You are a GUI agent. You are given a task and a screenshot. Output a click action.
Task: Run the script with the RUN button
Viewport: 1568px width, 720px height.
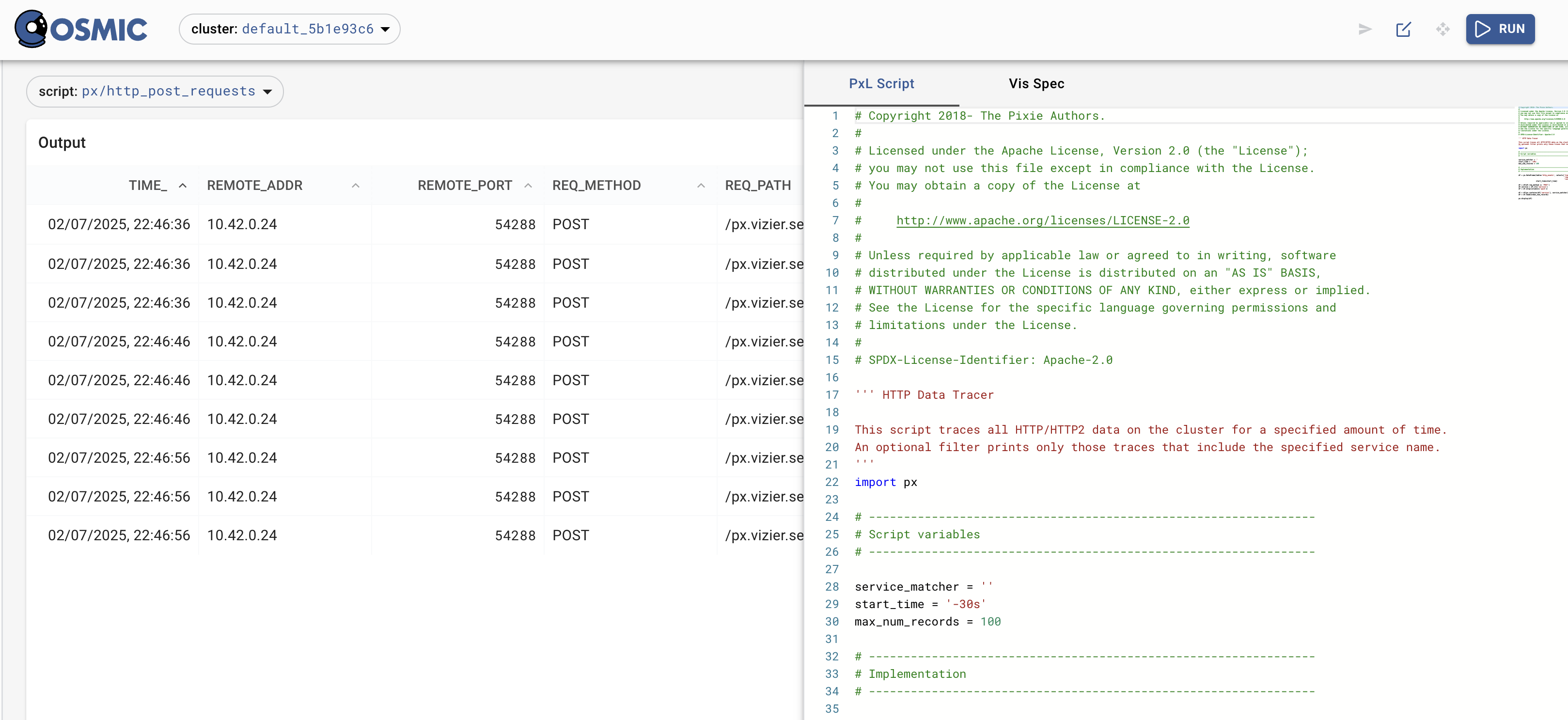tap(1500, 29)
